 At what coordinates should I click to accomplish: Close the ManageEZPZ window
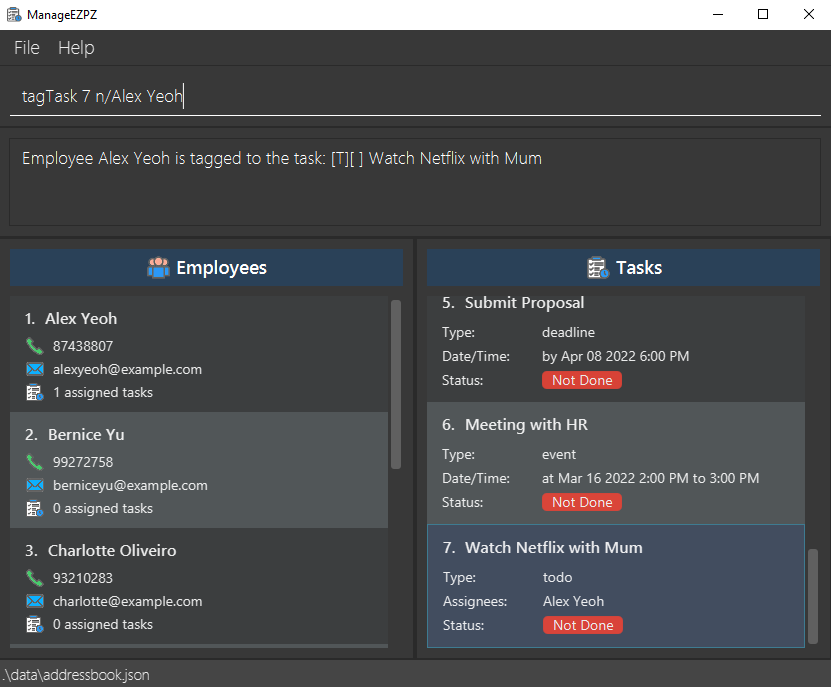point(808,14)
